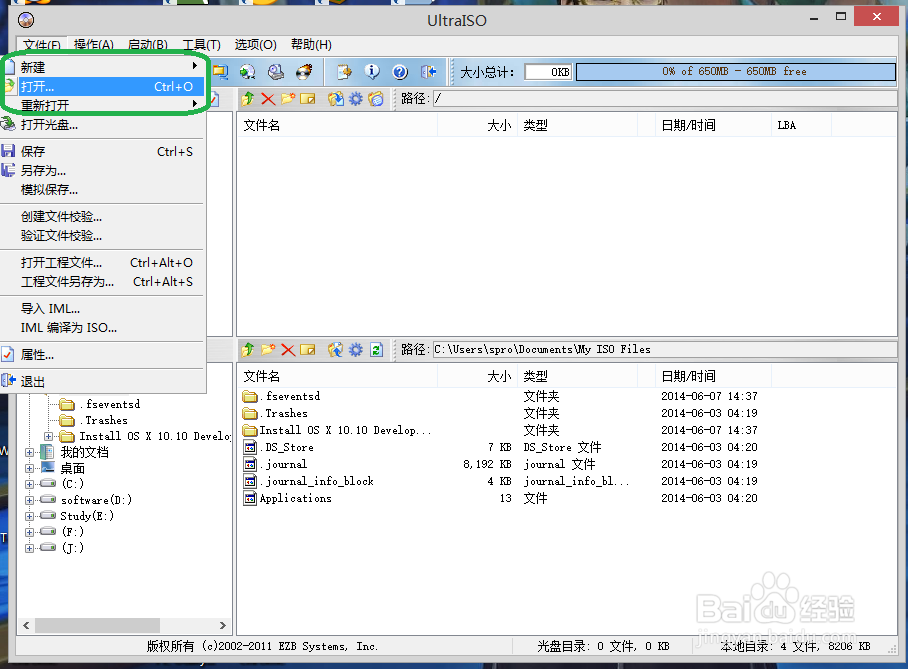This screenshot has height=669, width=908.
Task: Choose 打开光盘... menu item
Action: pos(103,125)
